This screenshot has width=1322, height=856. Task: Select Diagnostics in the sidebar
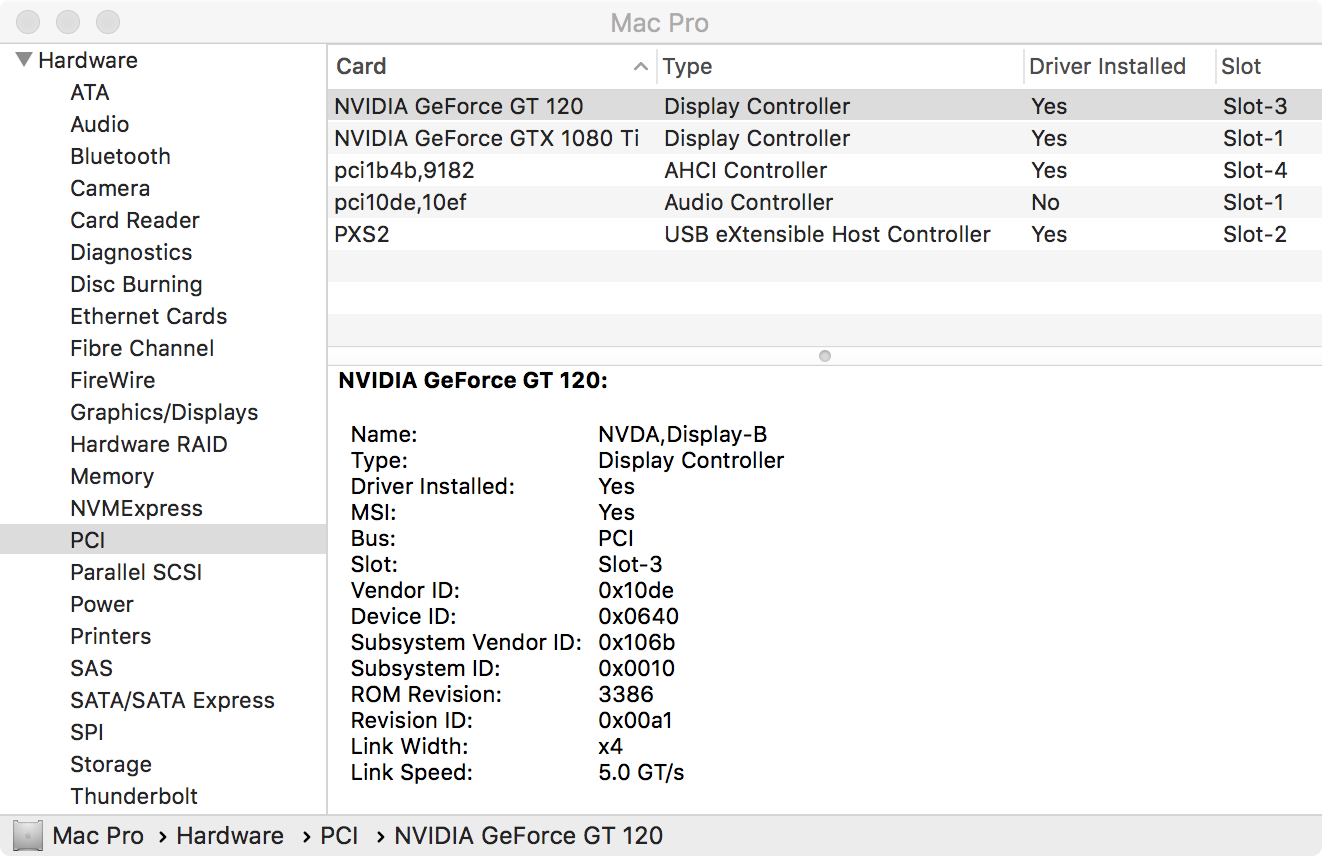point(131,252)
